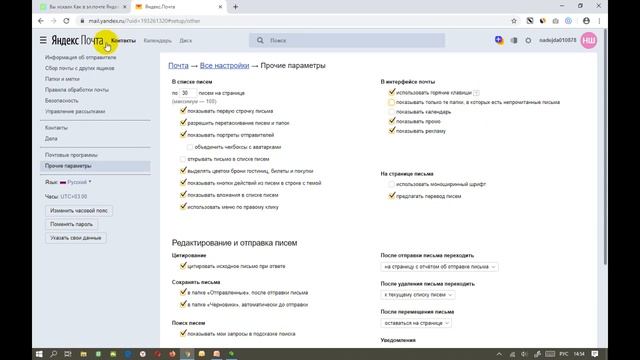Select Безопасность in settings sidebar
The width and height of the screenshot is (640, 360).
62,100
